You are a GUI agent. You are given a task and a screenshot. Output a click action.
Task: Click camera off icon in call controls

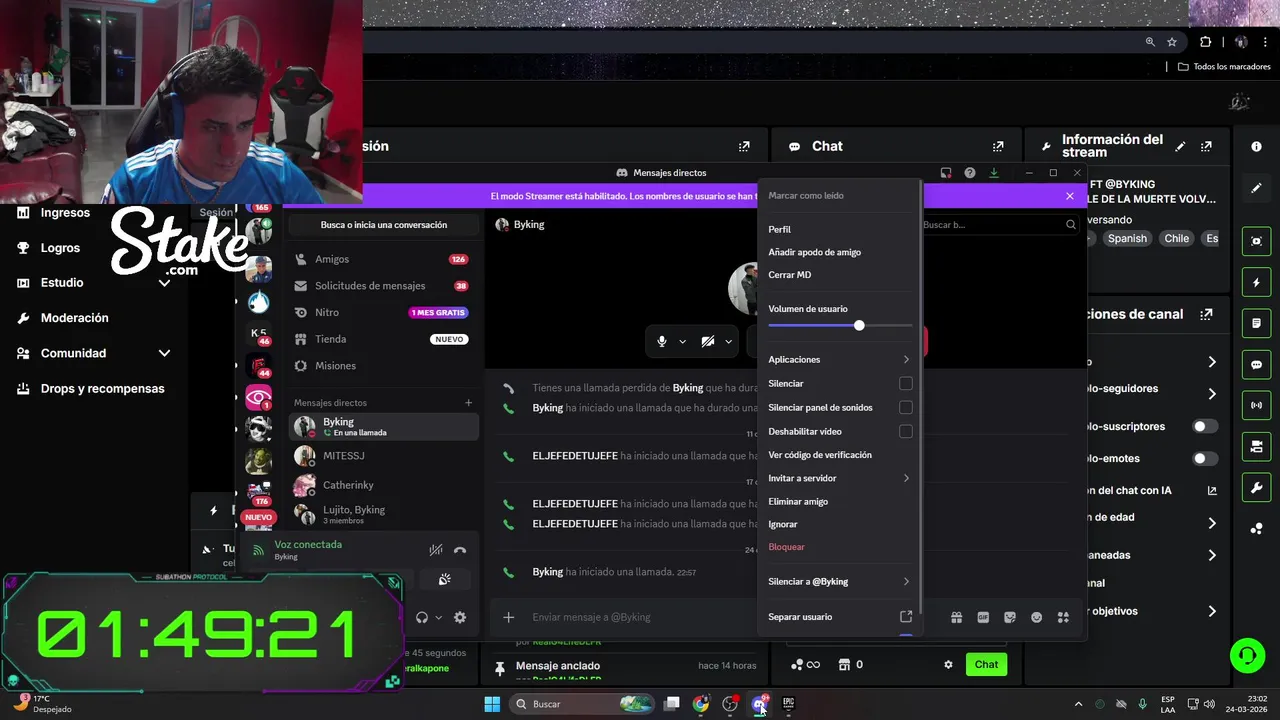tap(708, 341)
